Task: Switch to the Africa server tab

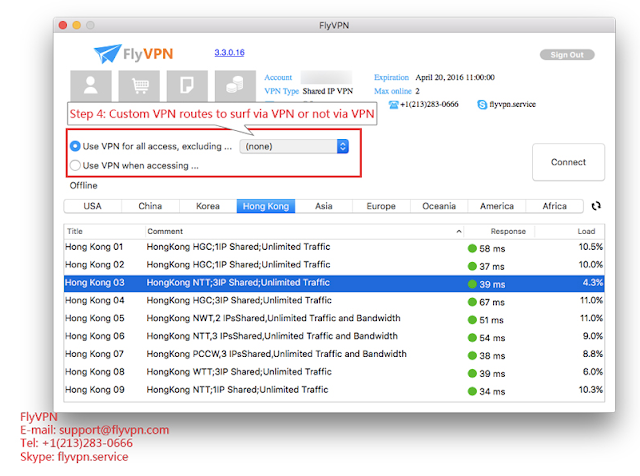Action: (x=555, y=206)
